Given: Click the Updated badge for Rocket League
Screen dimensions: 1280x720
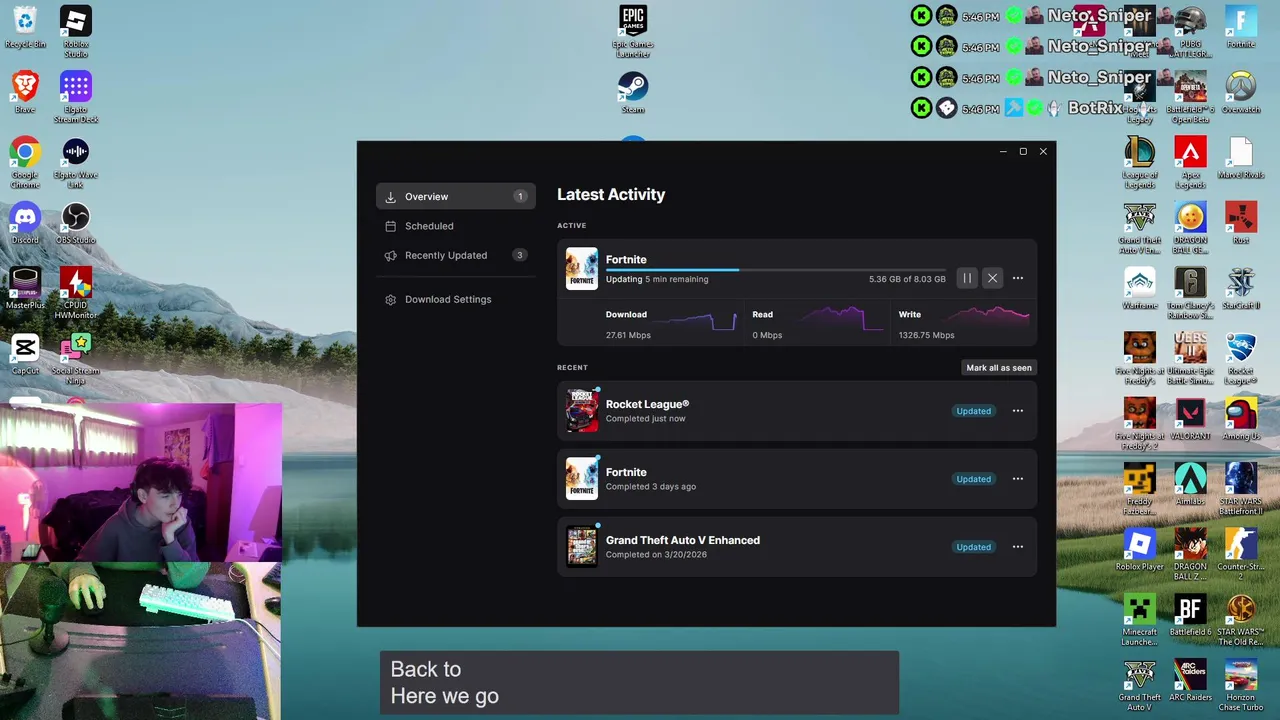Looking at the screenshot, I should (973, 411).
